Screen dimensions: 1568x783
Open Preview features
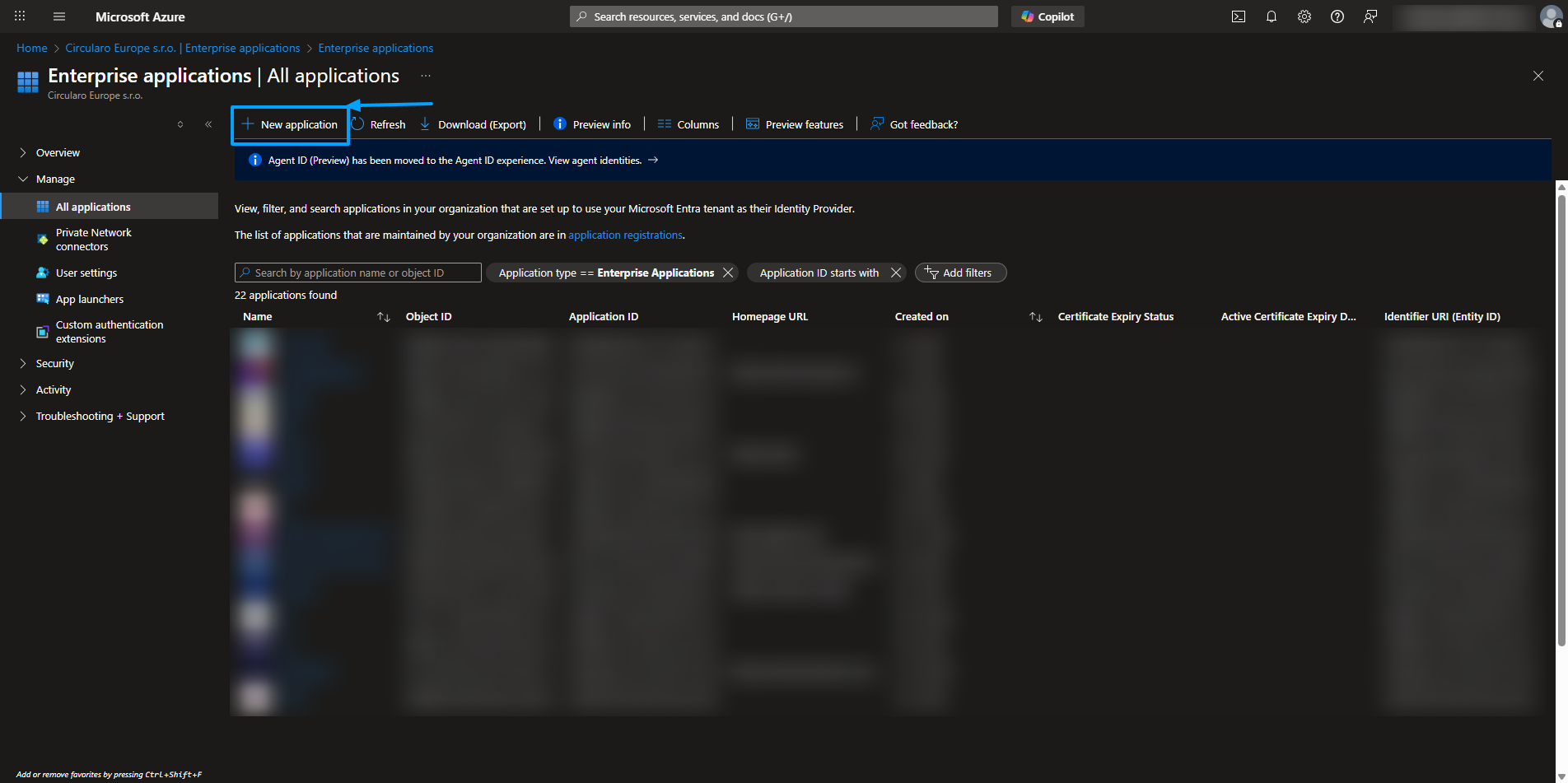794,124
